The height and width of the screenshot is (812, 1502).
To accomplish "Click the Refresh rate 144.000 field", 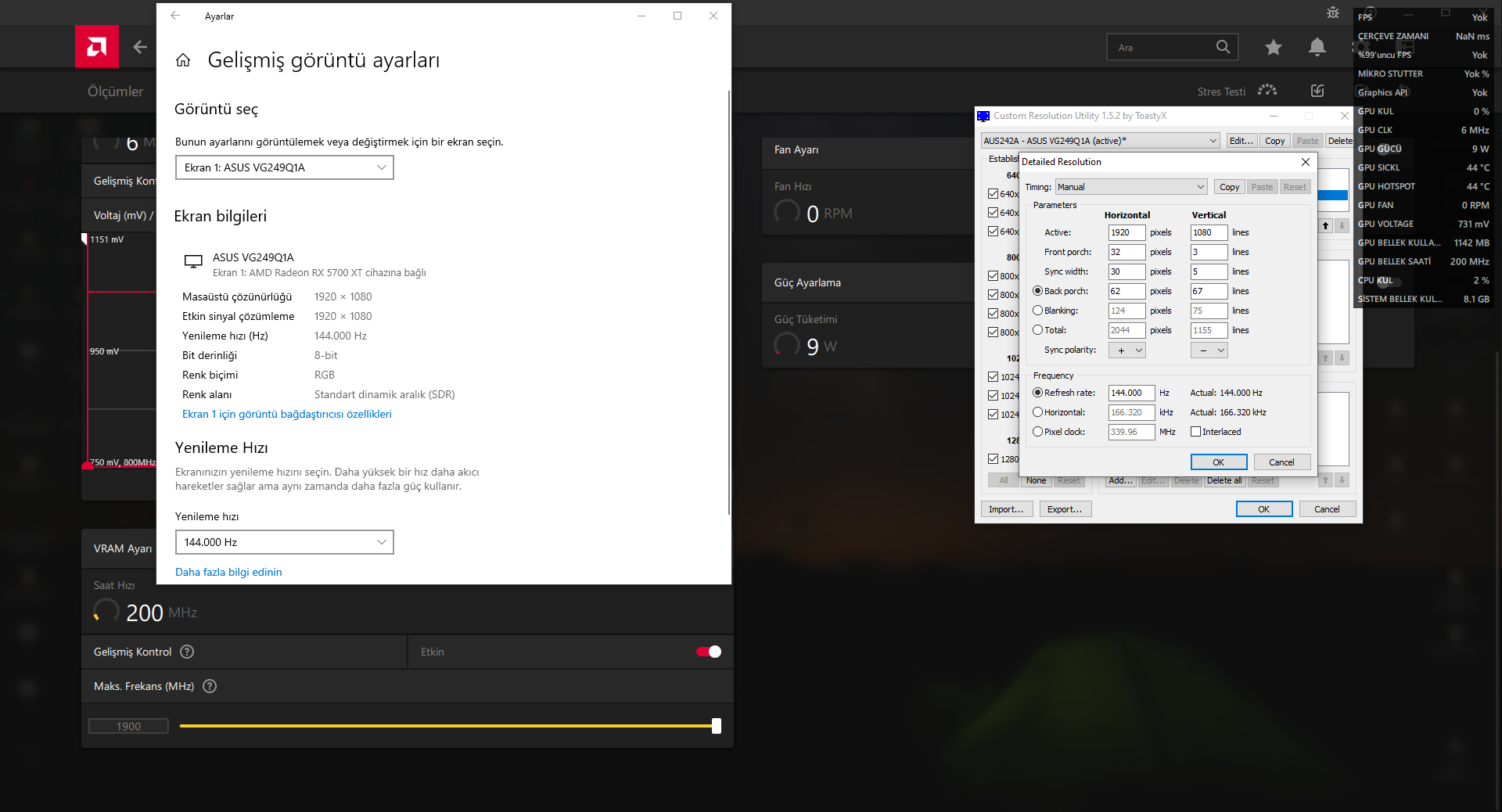I will [x=1131, y=393].
